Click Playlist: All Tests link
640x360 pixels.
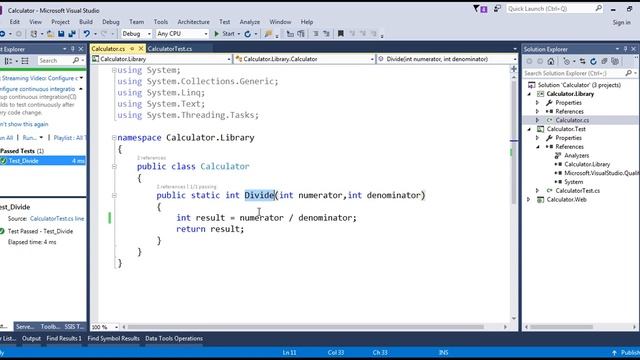coord(69,138)
